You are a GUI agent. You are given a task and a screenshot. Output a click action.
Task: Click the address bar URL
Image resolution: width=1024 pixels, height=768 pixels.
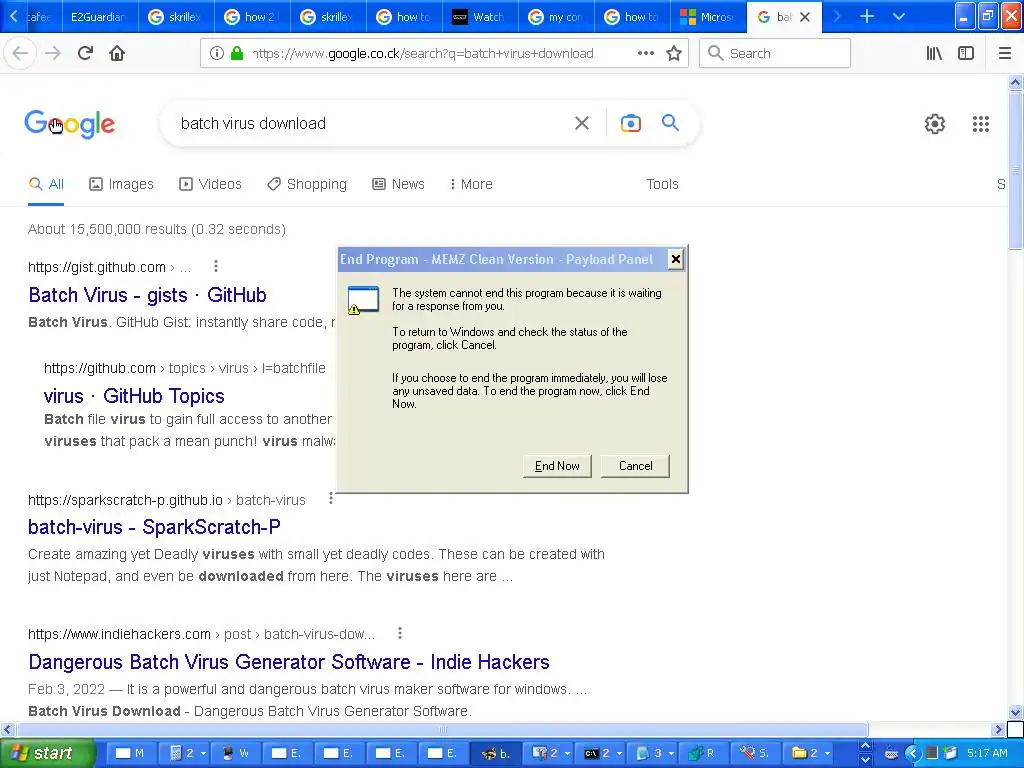coord(423,54)
